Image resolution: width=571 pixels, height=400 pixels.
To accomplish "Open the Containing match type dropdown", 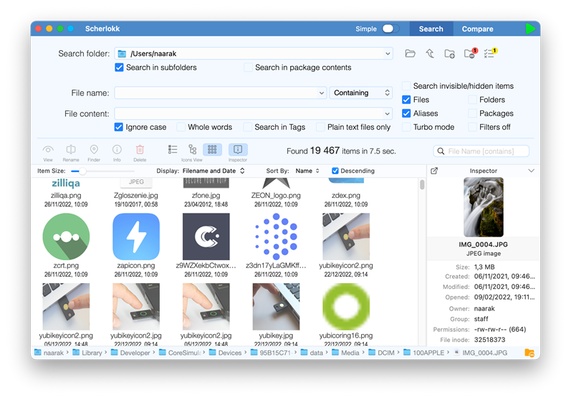I will (x=361, y=93).
